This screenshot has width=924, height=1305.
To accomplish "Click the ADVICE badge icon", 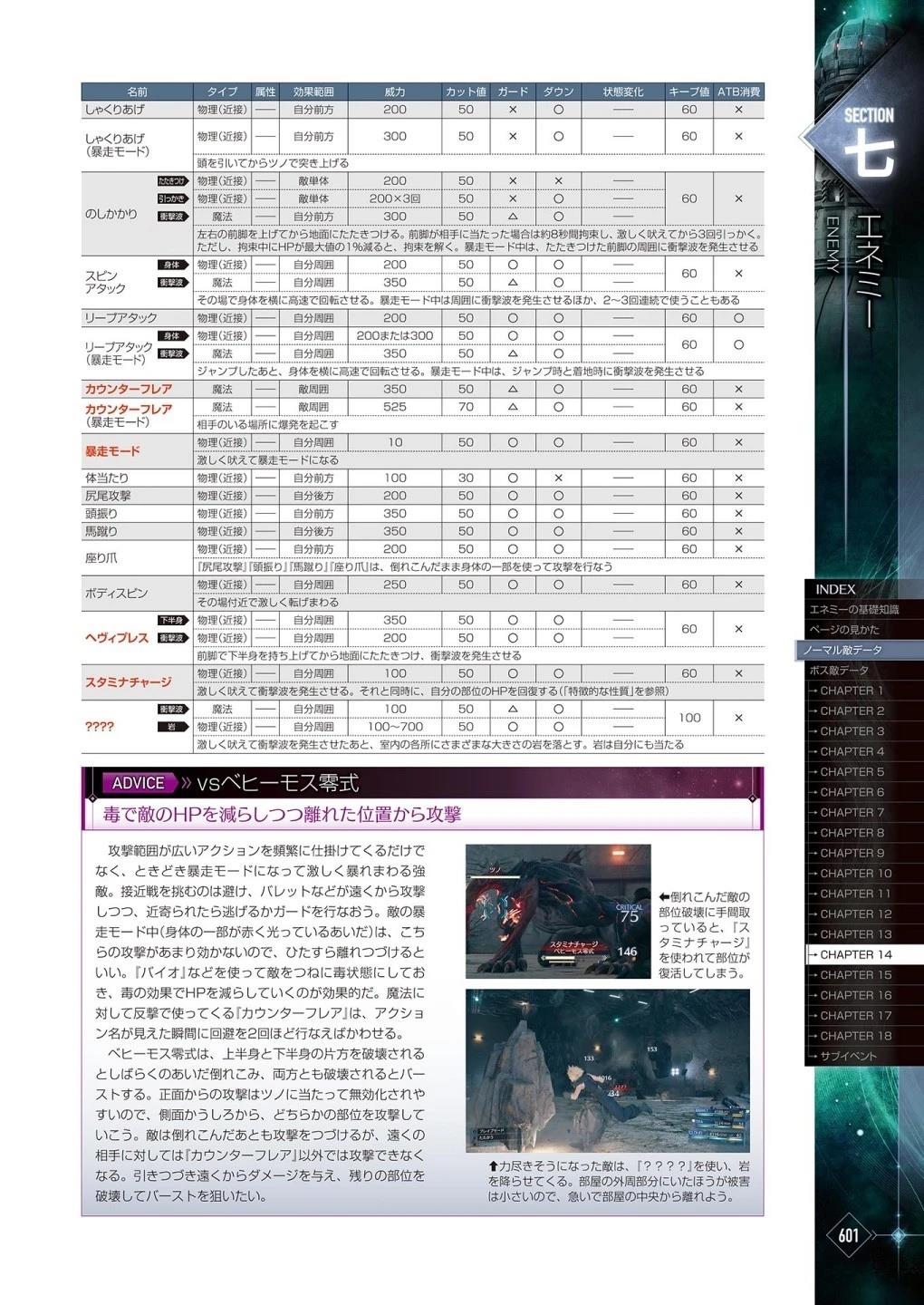I will click(x=138, y=783).
